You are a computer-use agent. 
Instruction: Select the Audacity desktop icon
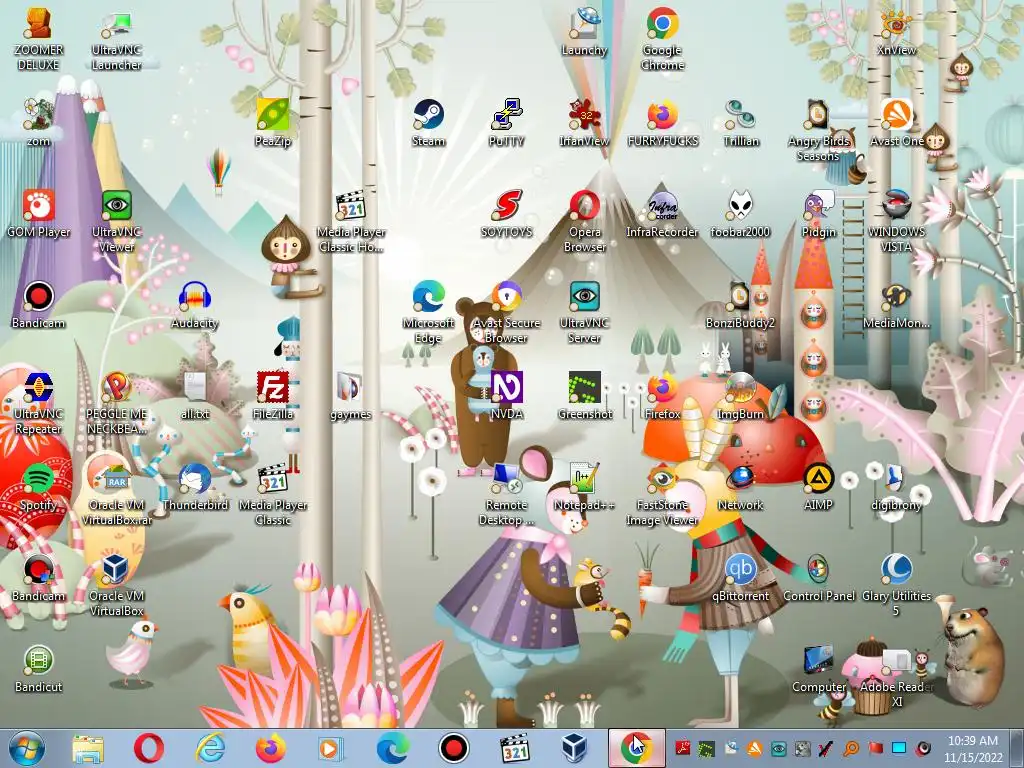coord(195,305)
